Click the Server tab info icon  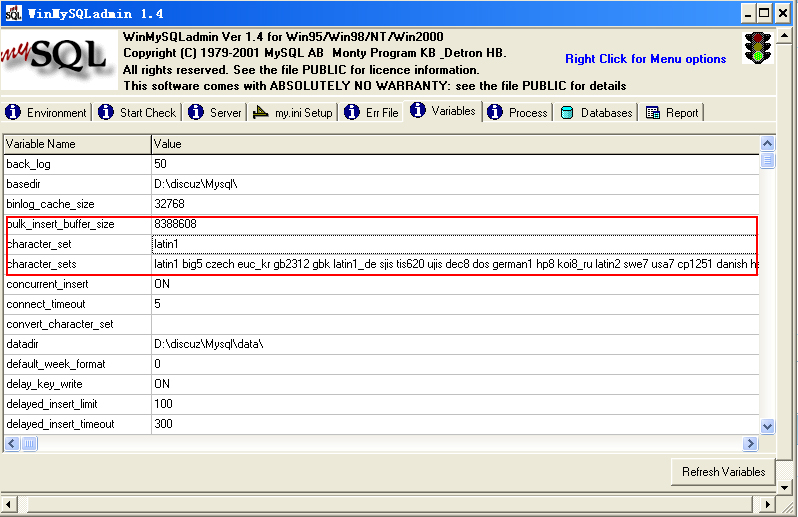196,112
